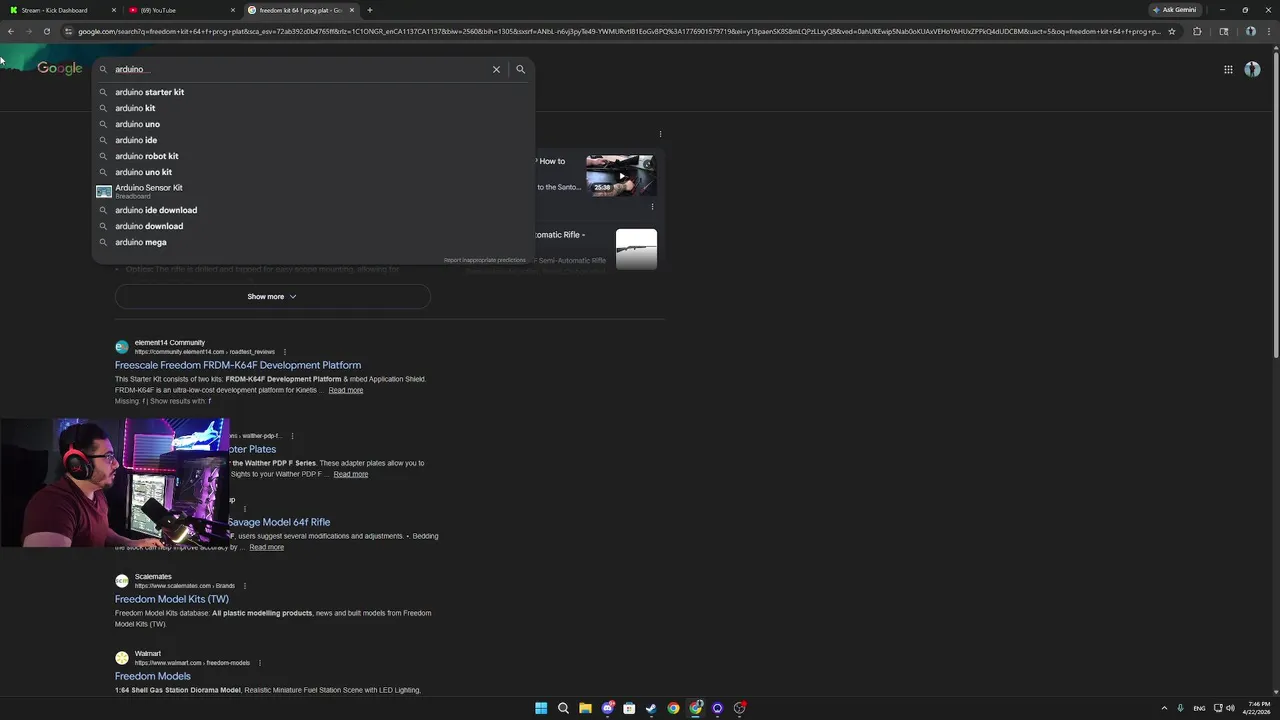
Task: Click the Google logo
Action: point(60,68)
